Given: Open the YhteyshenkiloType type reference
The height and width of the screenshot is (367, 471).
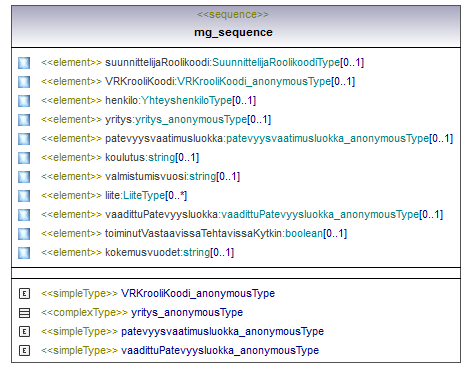Looking at the screenshot, I should (x=187, y=101).
